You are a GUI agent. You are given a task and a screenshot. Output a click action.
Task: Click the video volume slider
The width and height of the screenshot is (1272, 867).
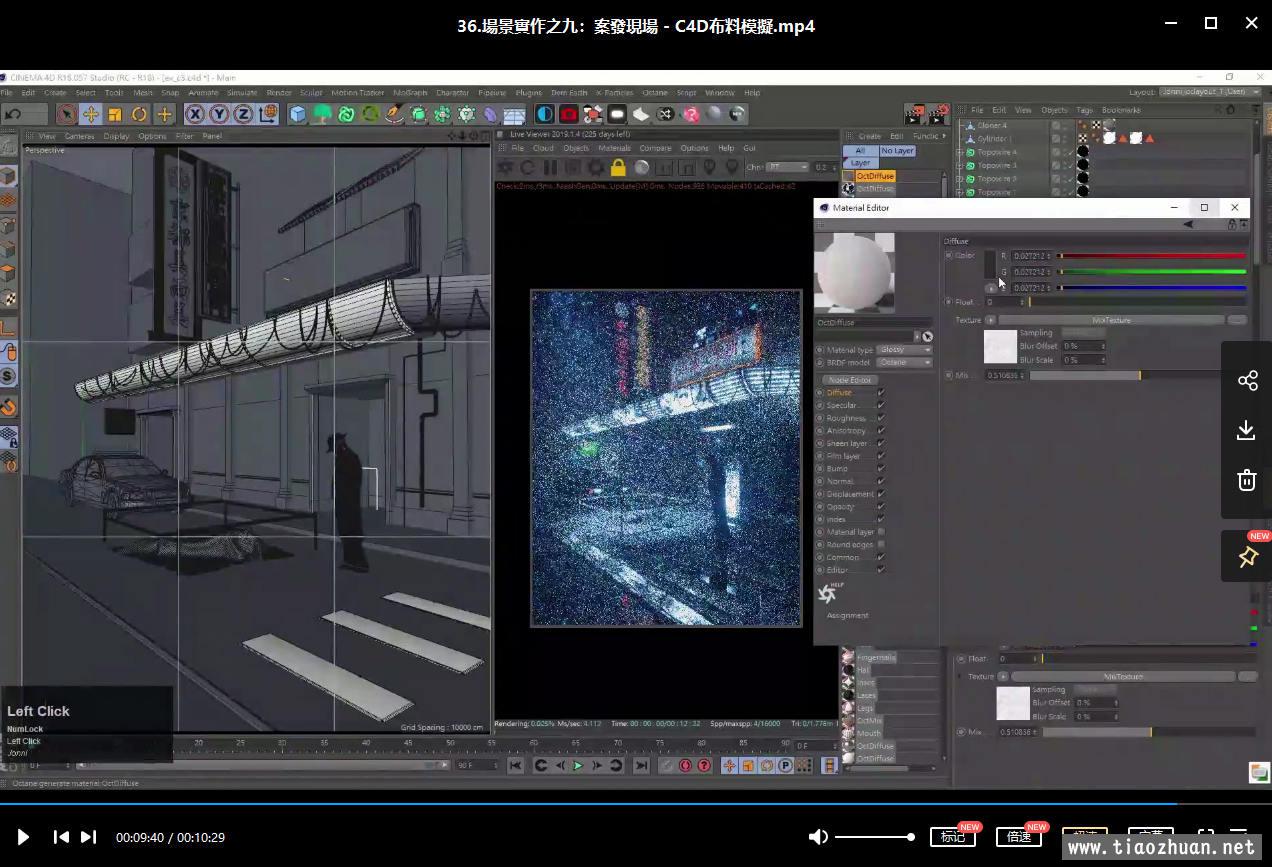873,837
